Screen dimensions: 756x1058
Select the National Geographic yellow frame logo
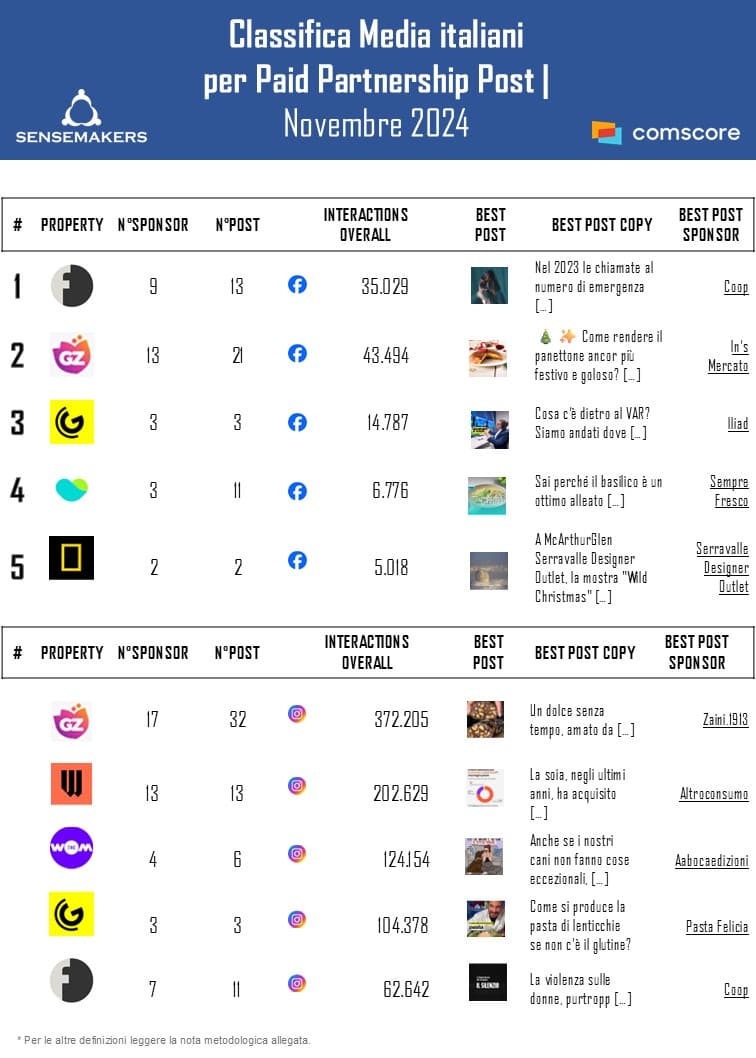pyautogui.click(x=72, y=558)
